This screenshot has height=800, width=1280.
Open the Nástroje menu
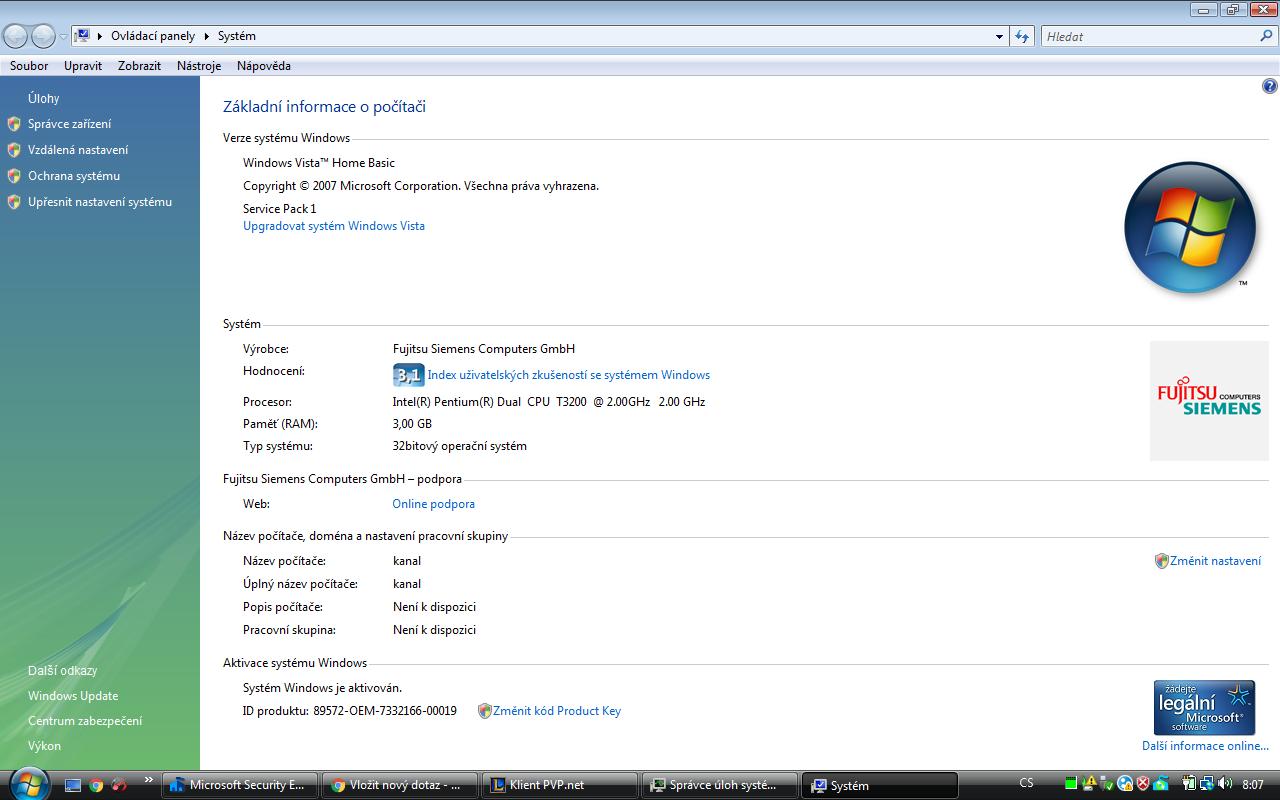click(199, 66)
